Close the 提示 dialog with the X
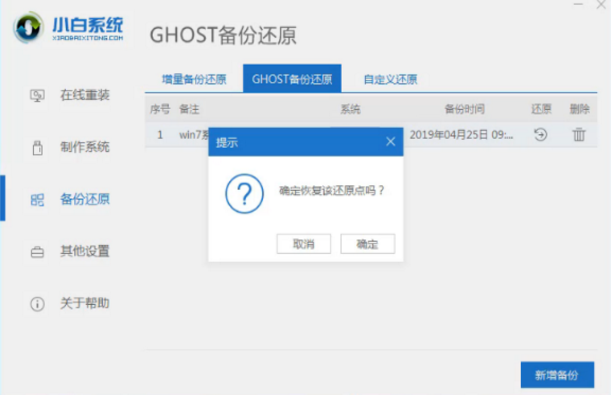The image size is (611, 395). 390,141
